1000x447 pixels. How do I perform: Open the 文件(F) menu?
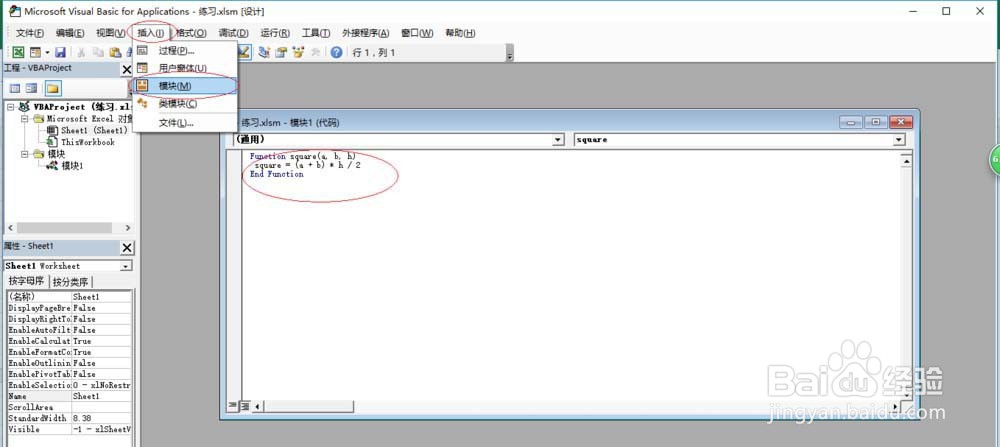click(x=30, y=33)
